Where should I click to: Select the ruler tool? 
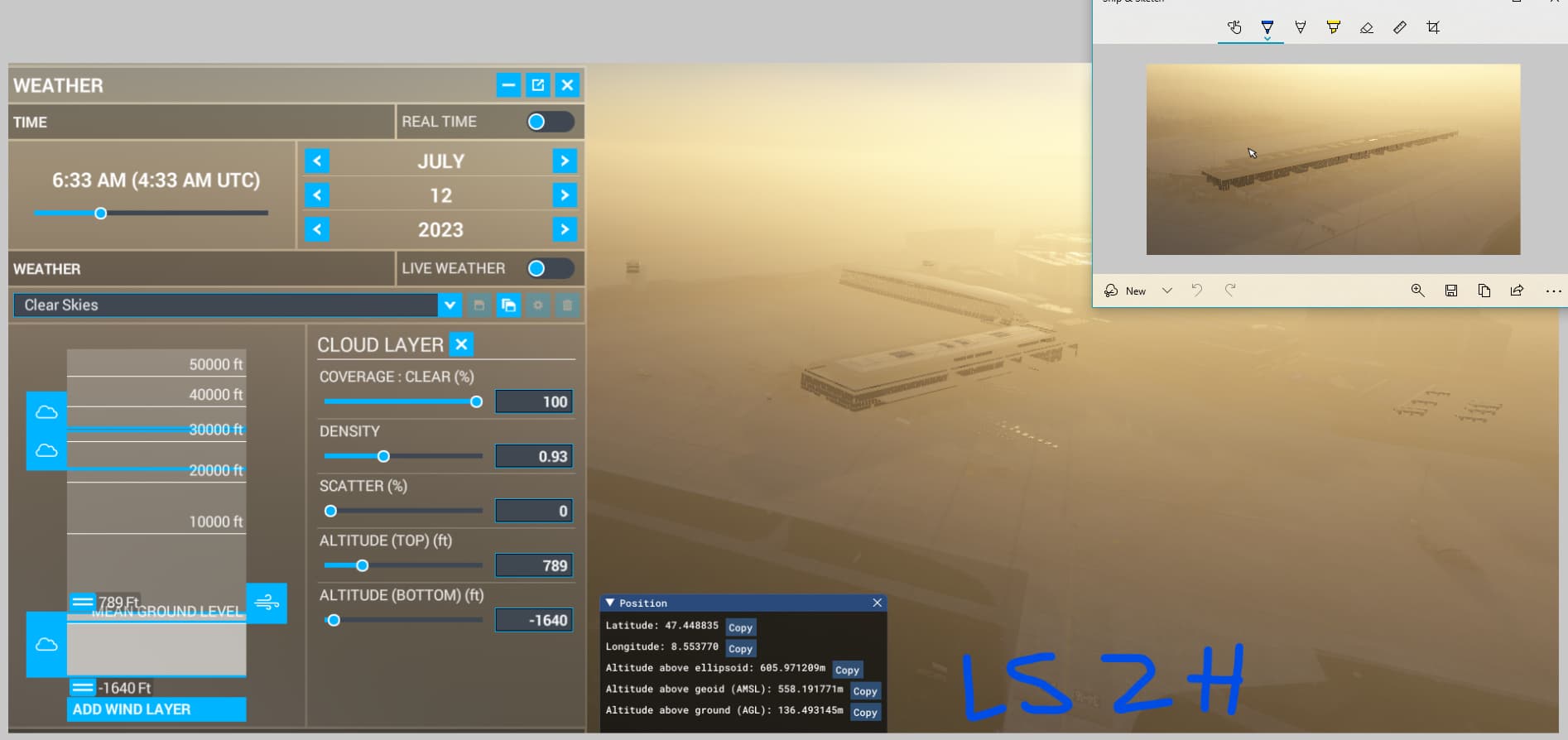pyautogui.click(x=1400, y=27)
